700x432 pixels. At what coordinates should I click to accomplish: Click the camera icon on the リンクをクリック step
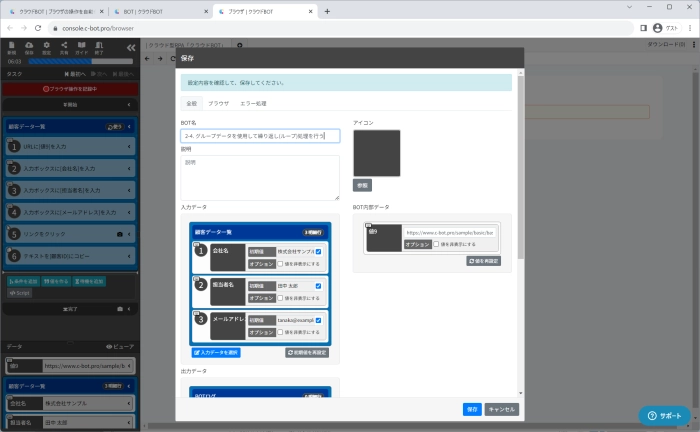120,233
